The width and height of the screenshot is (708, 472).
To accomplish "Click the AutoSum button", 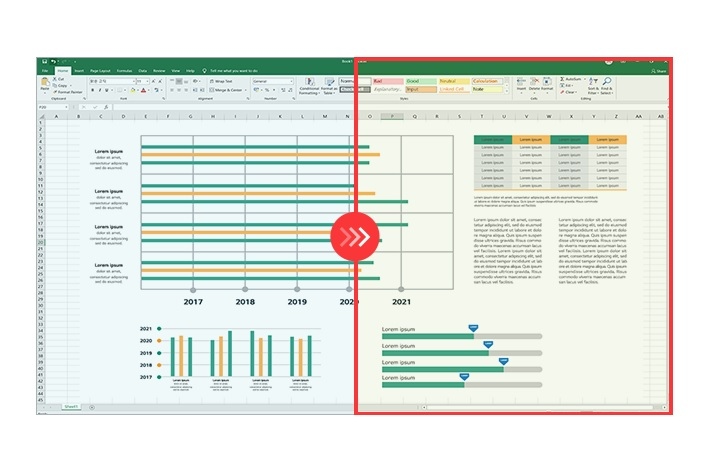I will click(571, 78).
